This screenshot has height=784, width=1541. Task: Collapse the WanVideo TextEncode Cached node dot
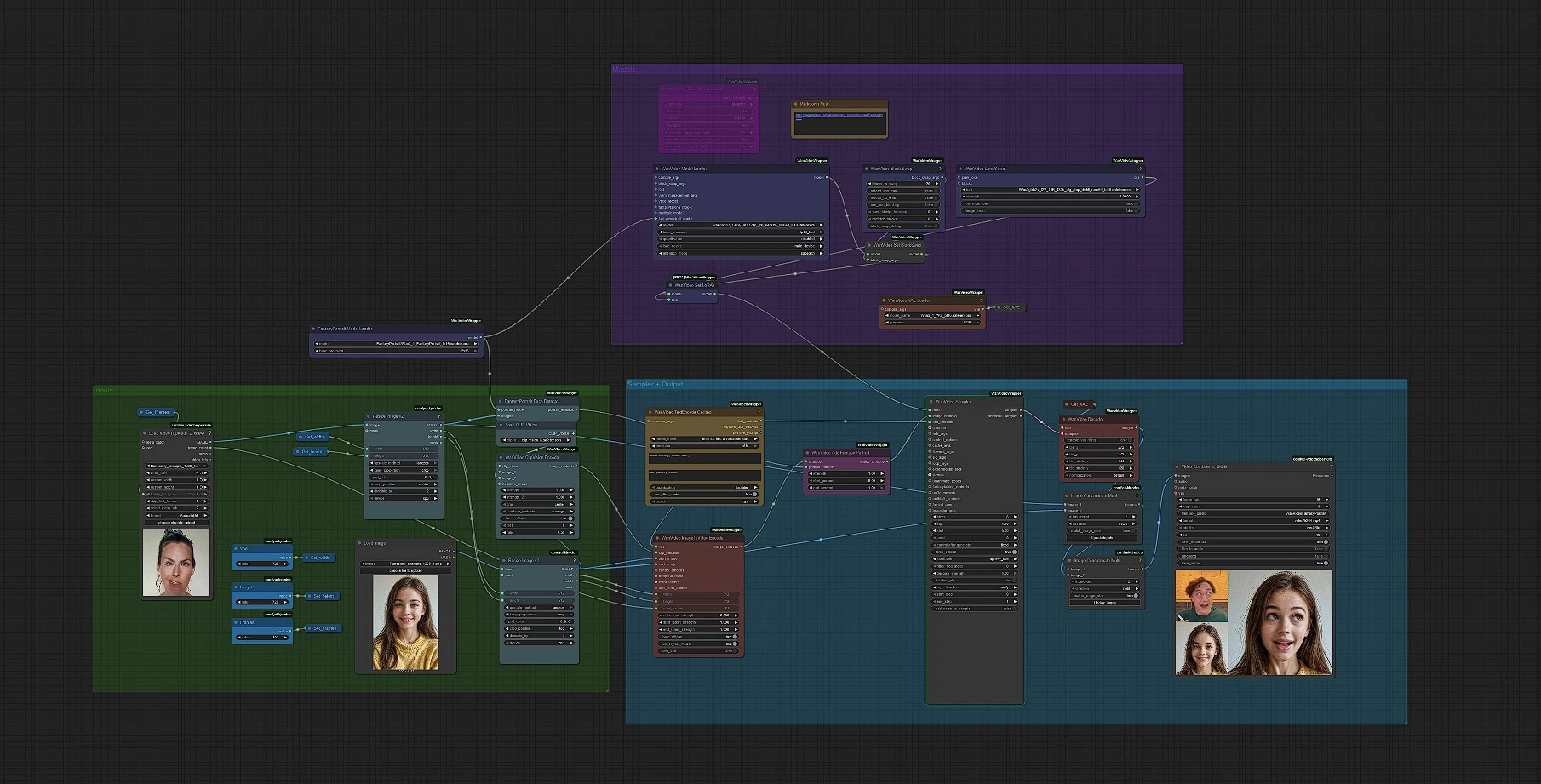pyautogui.click(x=650, y=412)
